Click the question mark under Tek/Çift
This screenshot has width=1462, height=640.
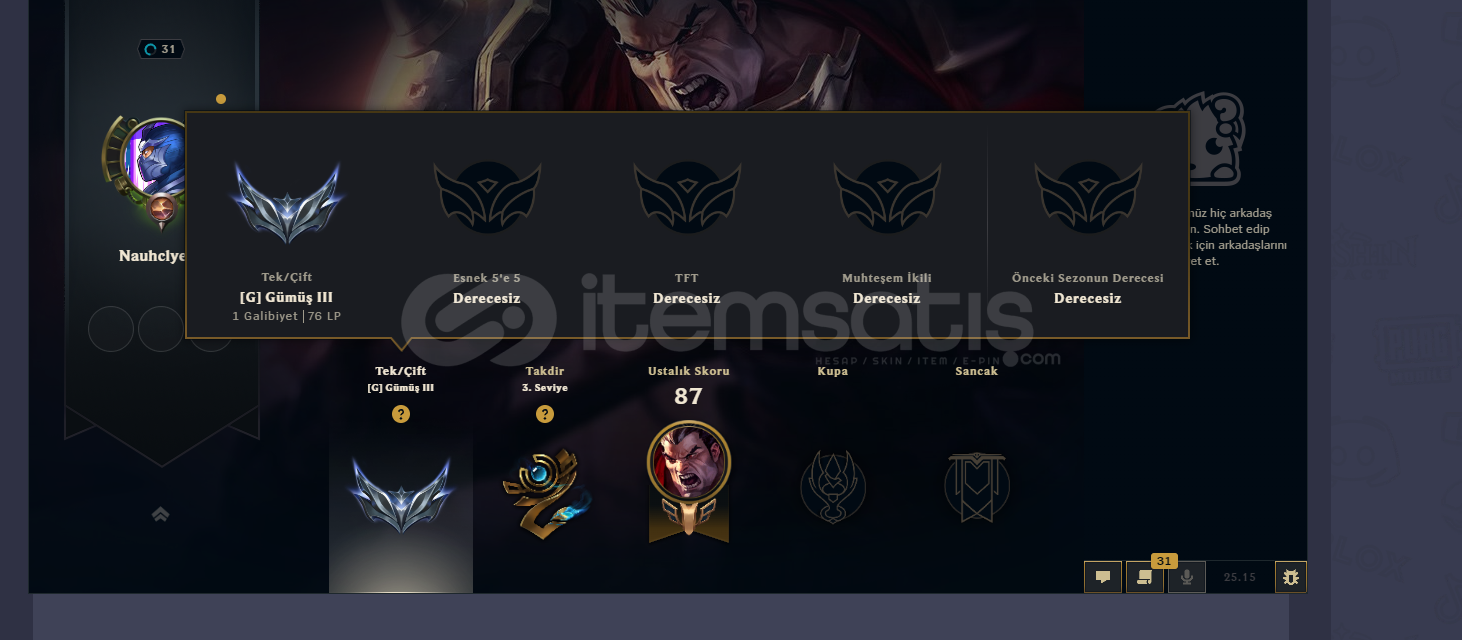(401, 414)
